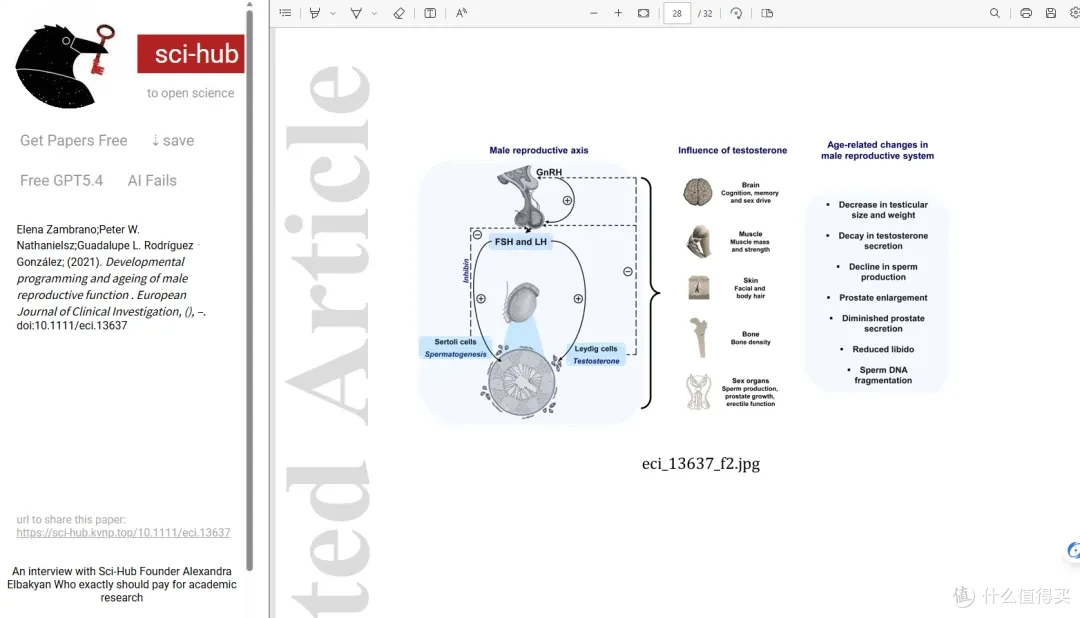
Task: Print the PDF document
Action: point(1026,13)
